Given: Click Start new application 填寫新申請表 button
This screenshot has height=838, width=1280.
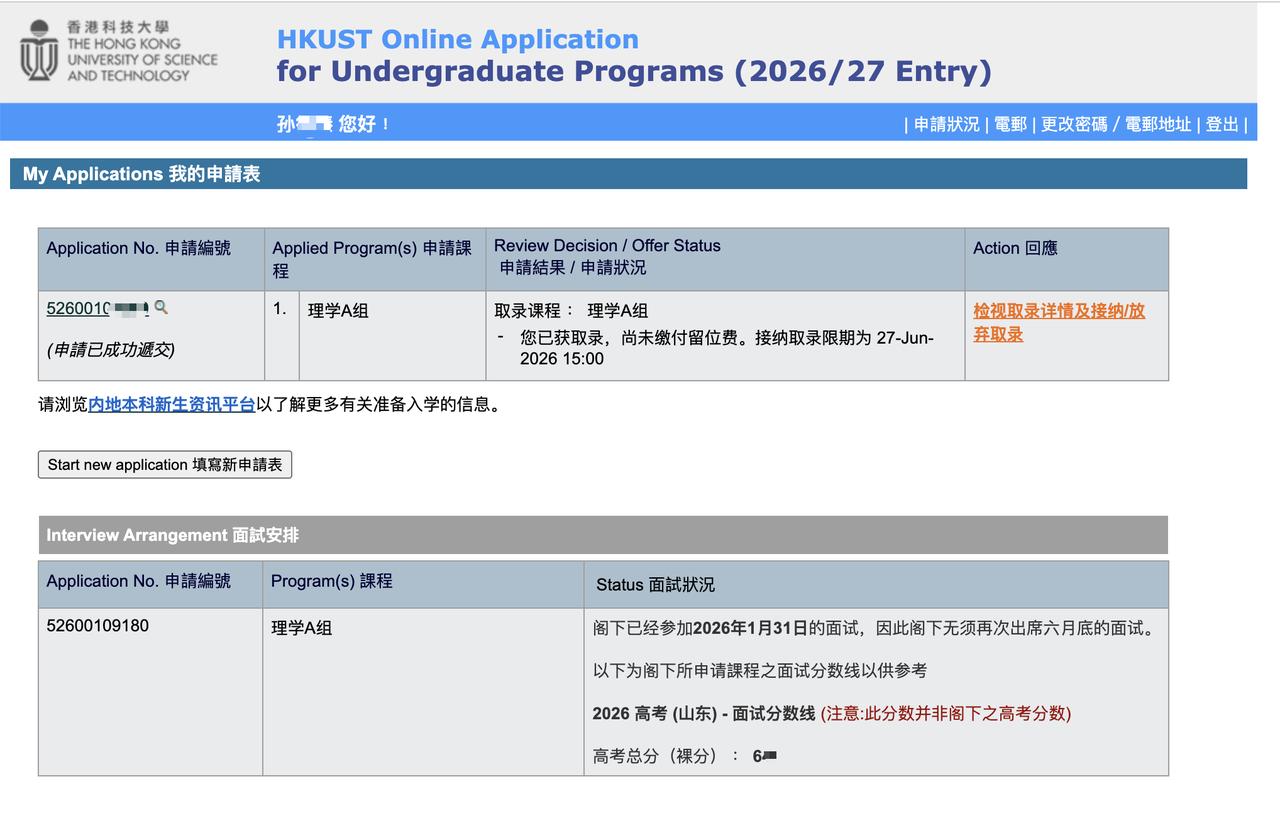Looking at the screenshot, I should coord(165,465).
